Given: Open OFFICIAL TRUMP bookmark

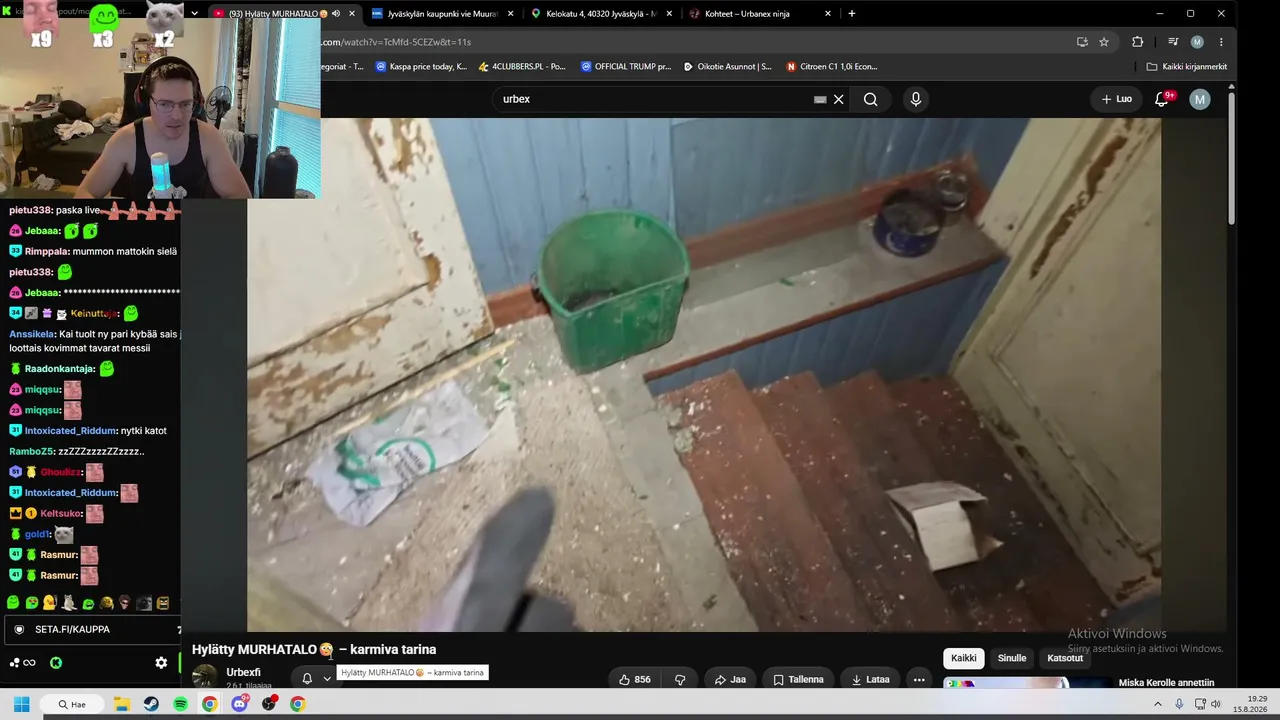Looking at the screenshot, I should 625,67.
